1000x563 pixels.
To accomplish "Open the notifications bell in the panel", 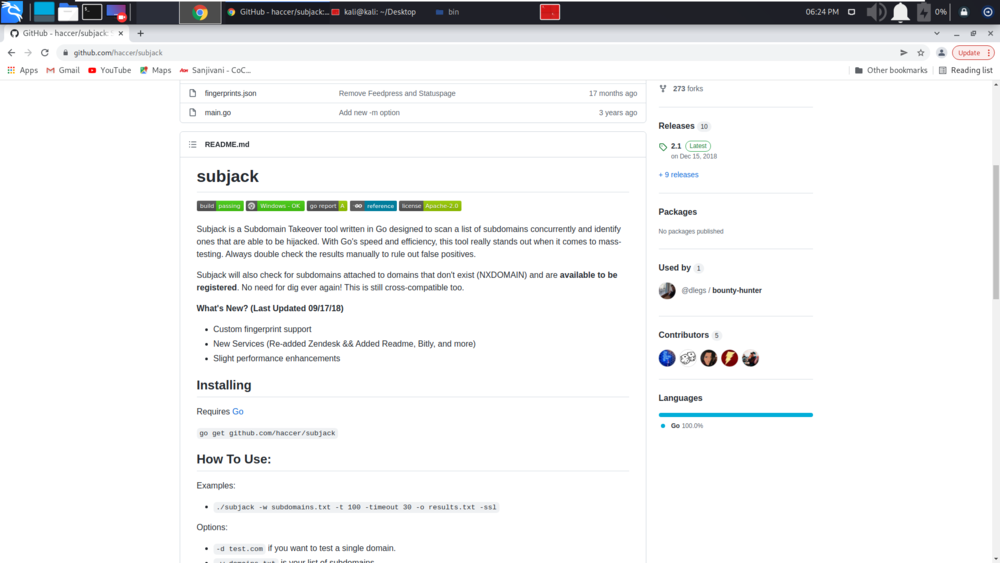I will click(x=900, y=12).
